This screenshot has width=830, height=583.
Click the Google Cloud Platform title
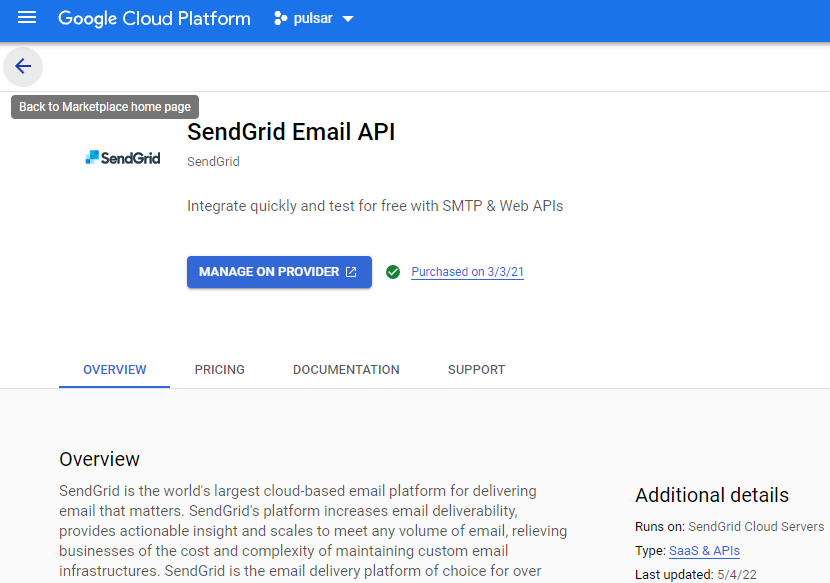point(154,19)
